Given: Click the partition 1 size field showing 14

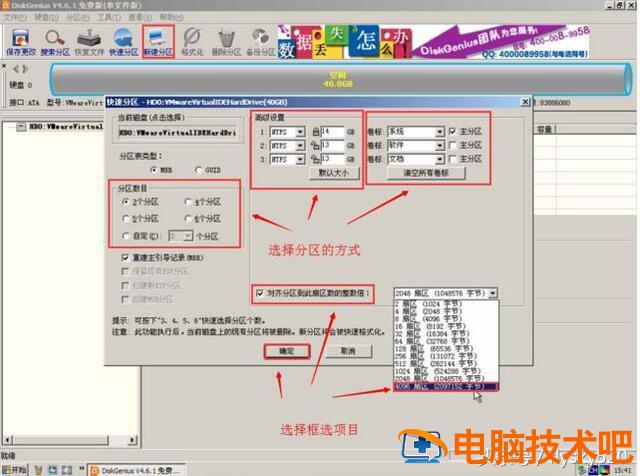Looking at the screenshot, I should click(x=333, y=132).
